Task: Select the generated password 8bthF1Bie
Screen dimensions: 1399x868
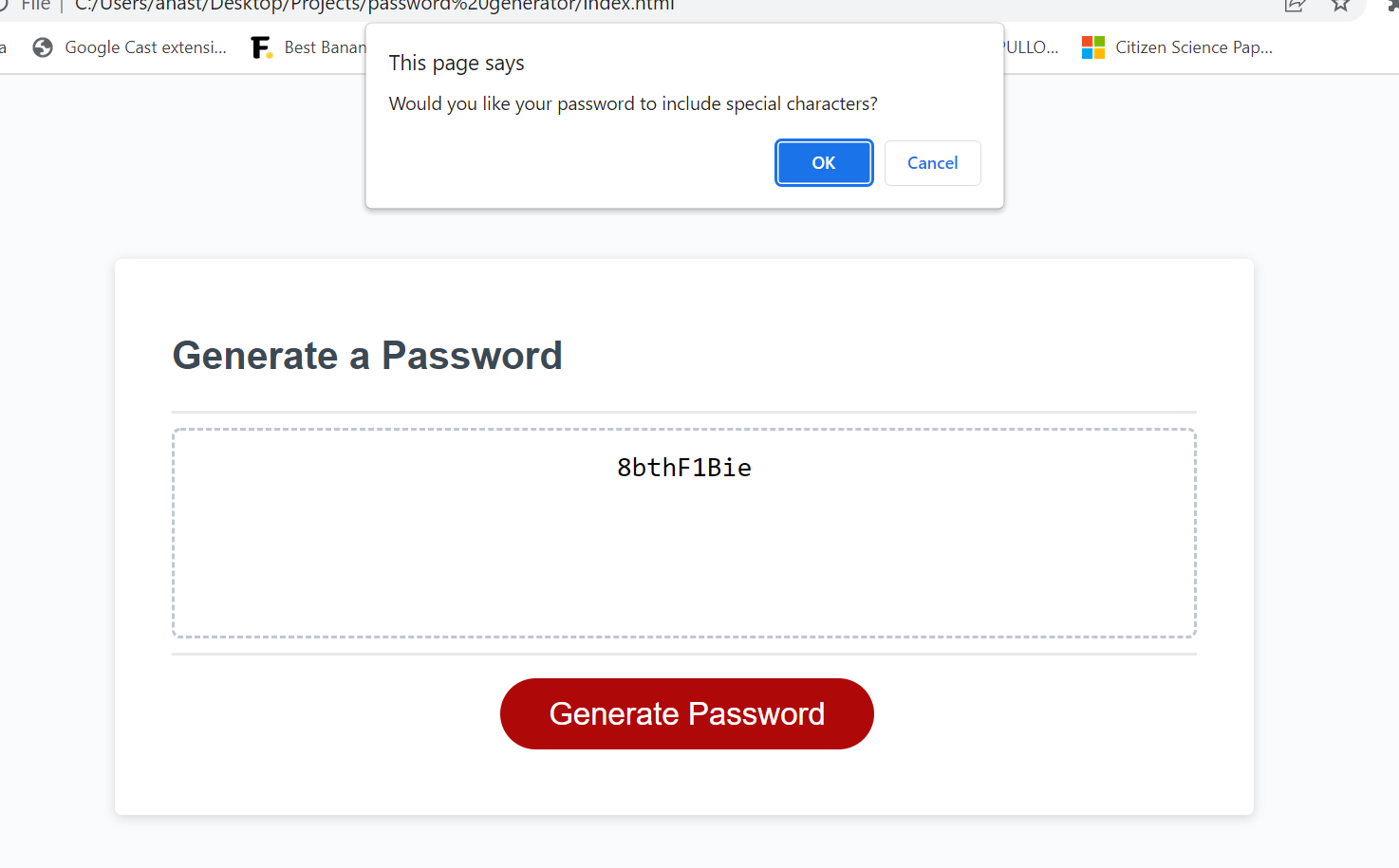Action: 683,467
